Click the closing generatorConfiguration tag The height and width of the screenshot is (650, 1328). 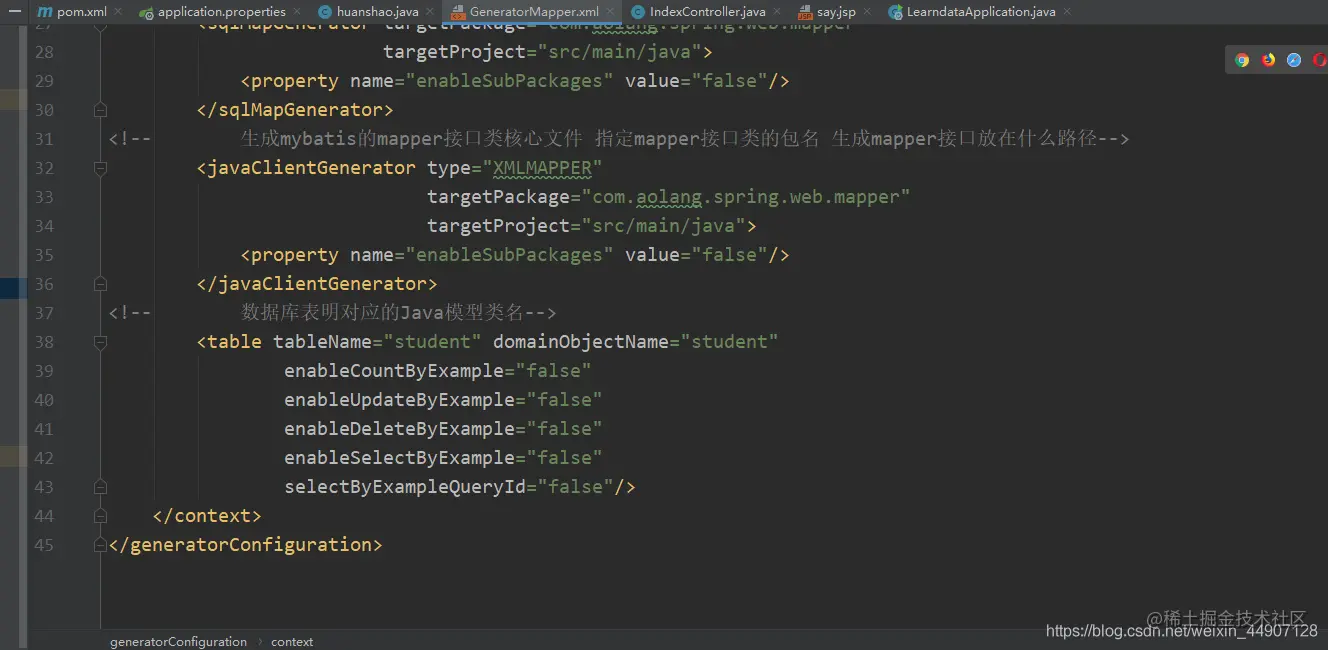click(246, 545)
